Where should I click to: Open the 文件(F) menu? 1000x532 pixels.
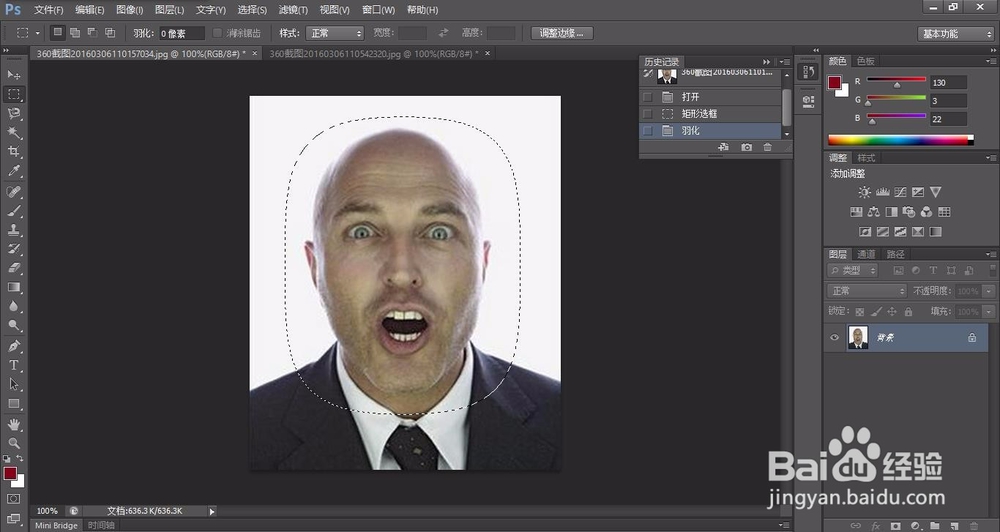48,10
